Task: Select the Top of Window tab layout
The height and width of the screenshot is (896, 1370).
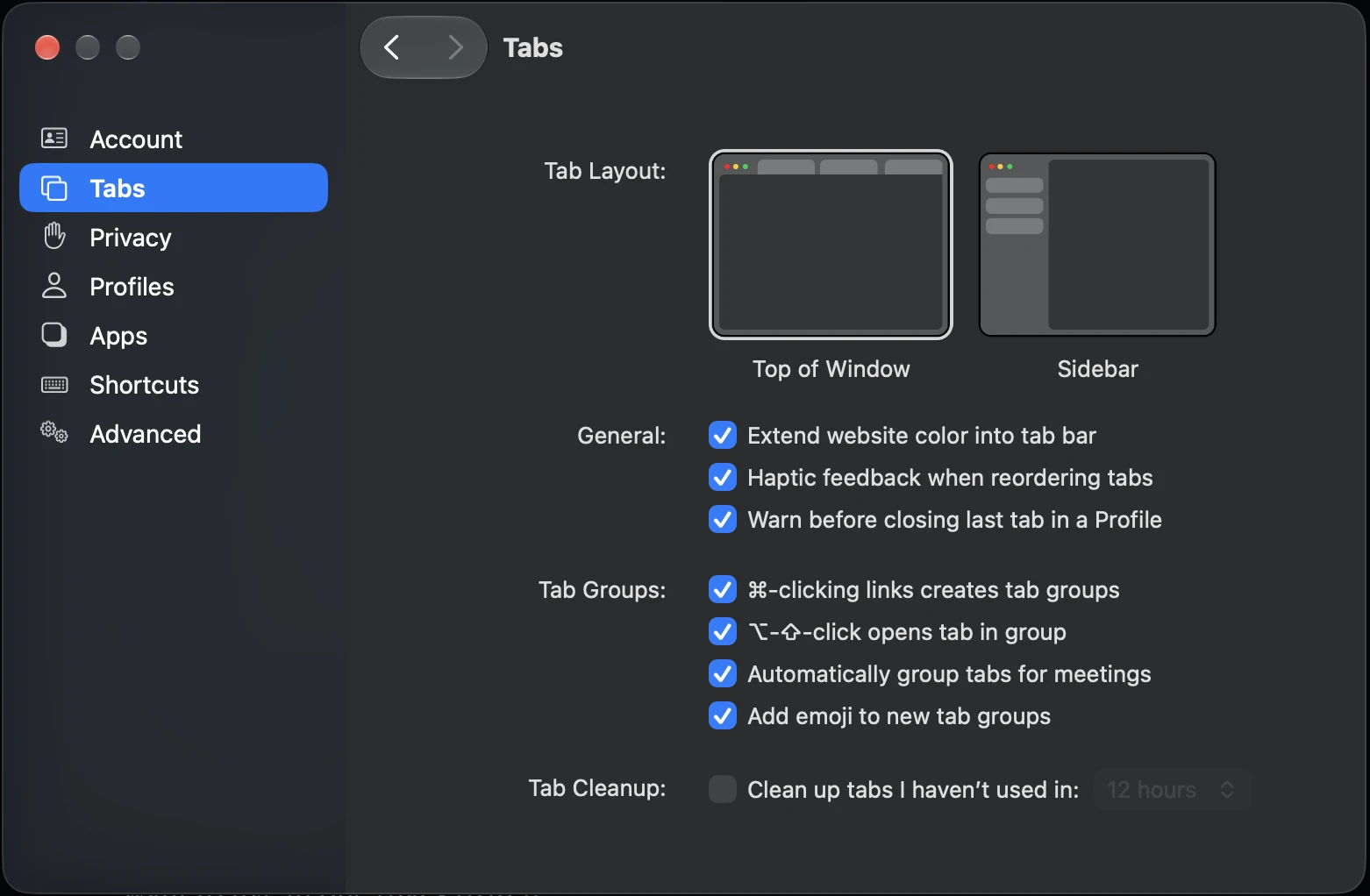Action: click(x=831, y=245)
